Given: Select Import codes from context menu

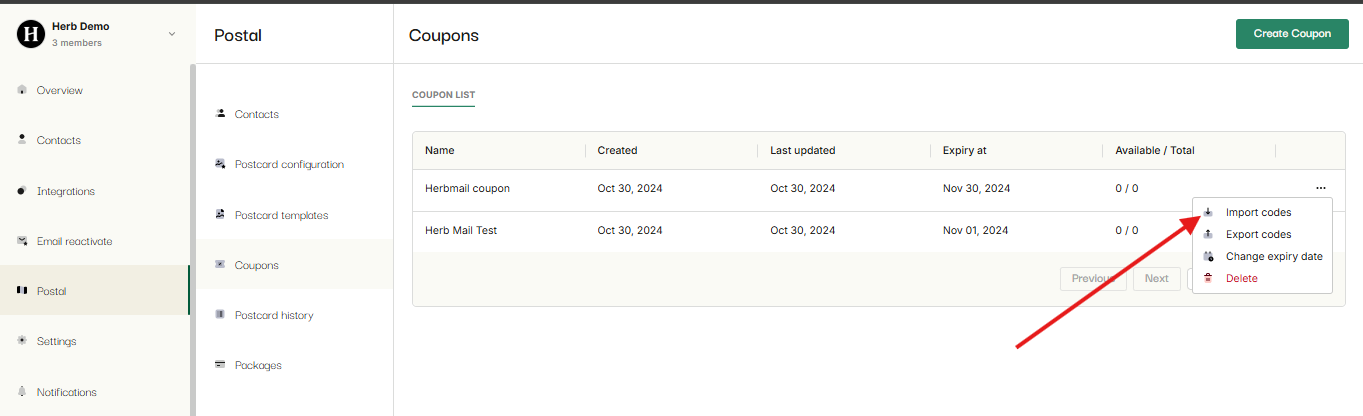Looking at the screenshot, I should click(1257, 212).
